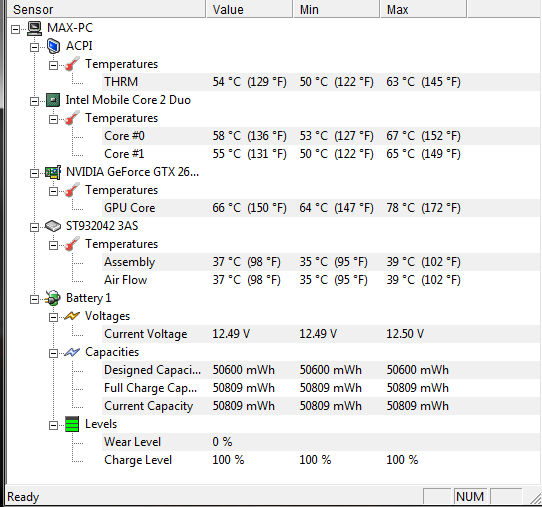Select the Current Voltage row
This screenshot has width=542, height=507.
tap(321, 334)
